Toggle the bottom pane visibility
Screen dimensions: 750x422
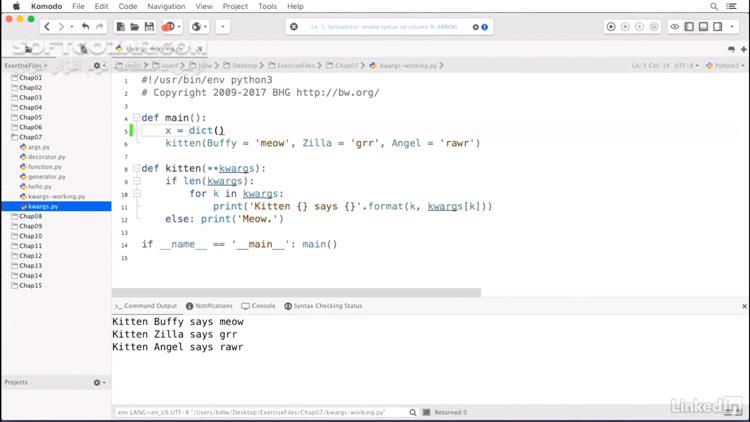point(704,27)
